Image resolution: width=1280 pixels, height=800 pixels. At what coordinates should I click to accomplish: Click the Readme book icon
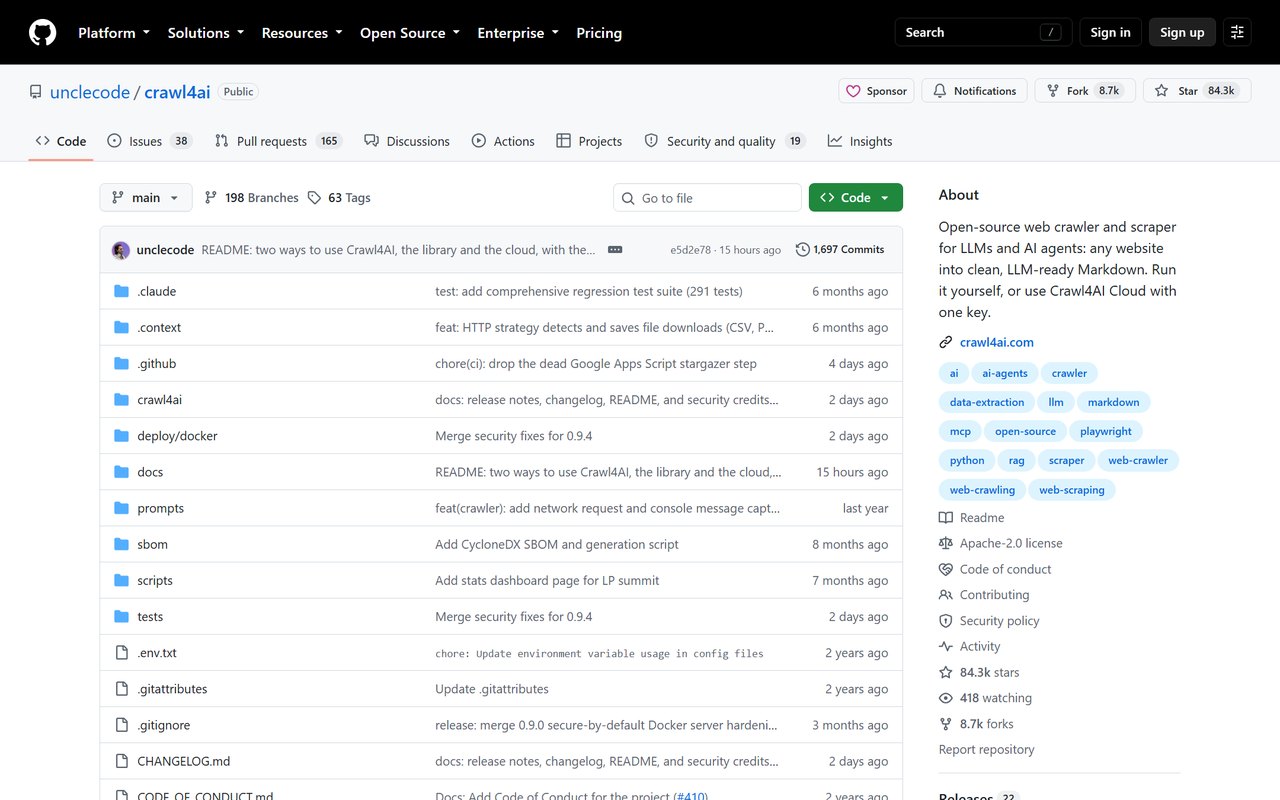click(x=946, y=518)
